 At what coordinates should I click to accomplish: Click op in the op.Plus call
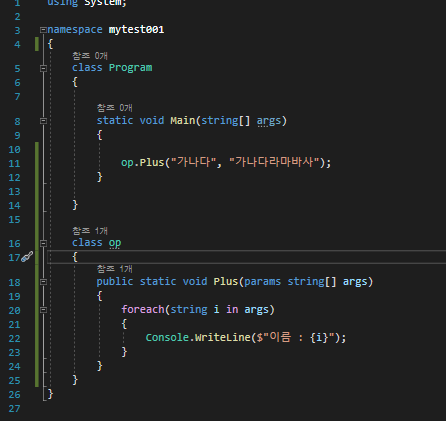[127, 163]
